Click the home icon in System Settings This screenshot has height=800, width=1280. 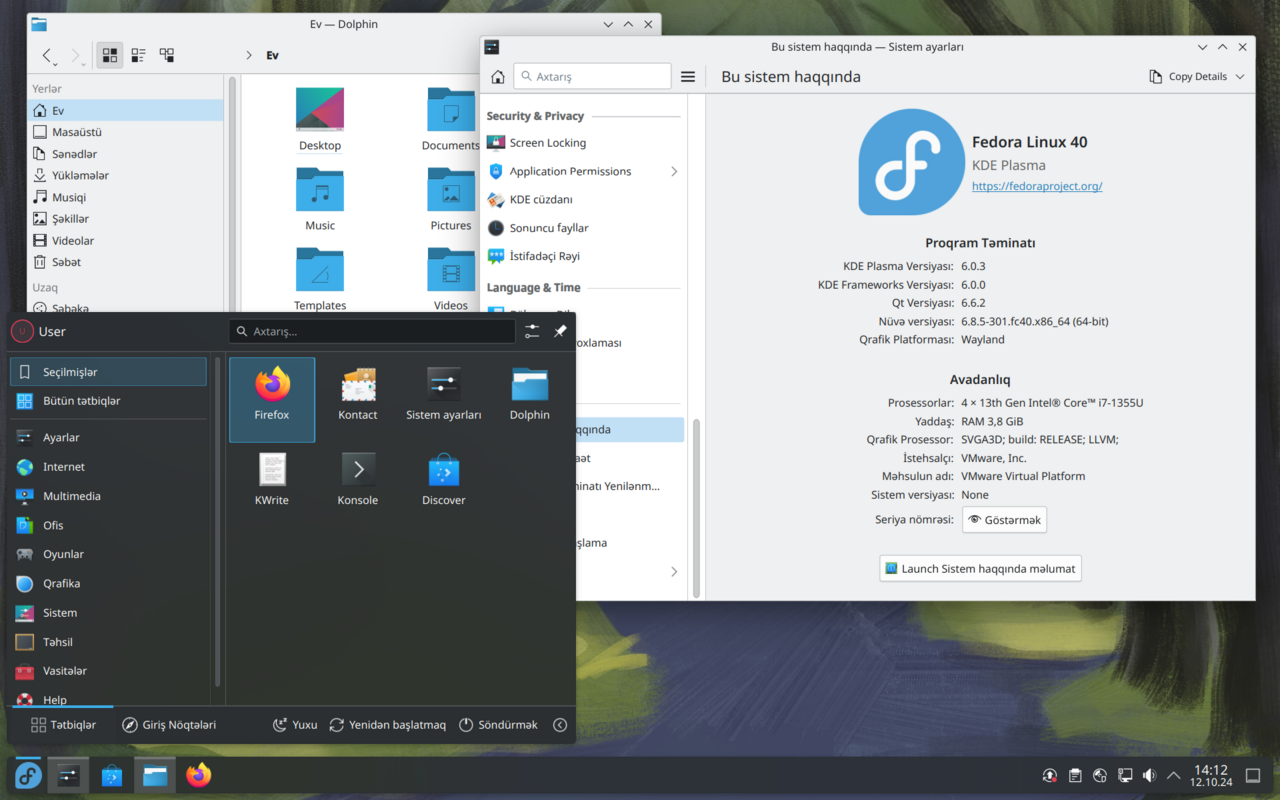pyautogui.click(x=498, y=76)
